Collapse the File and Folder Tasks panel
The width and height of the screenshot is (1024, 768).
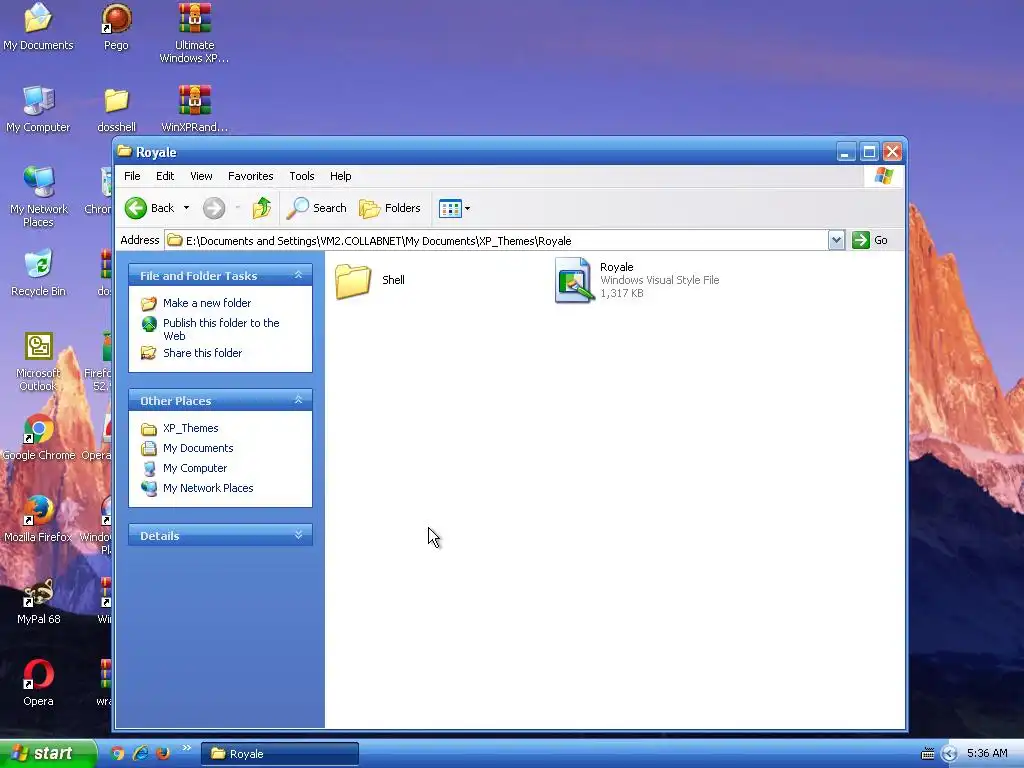[x=298, y=275]
